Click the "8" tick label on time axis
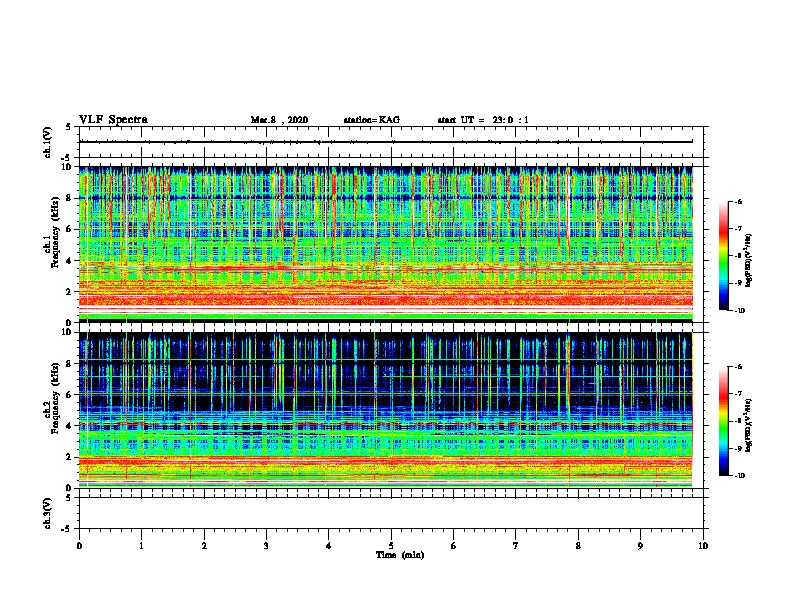 [578, 546]
